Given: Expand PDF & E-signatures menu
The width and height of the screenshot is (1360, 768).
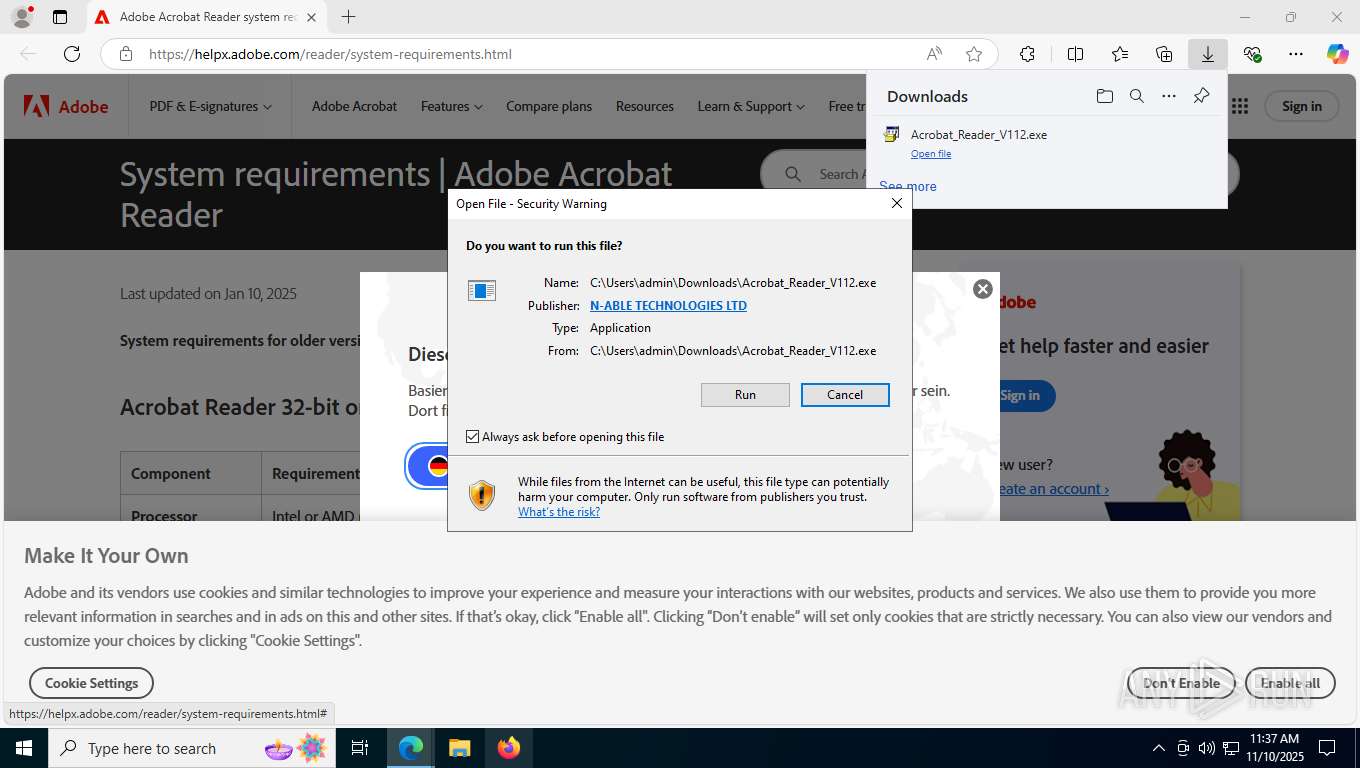Looking at the screenshot, I should click(210, 106).
